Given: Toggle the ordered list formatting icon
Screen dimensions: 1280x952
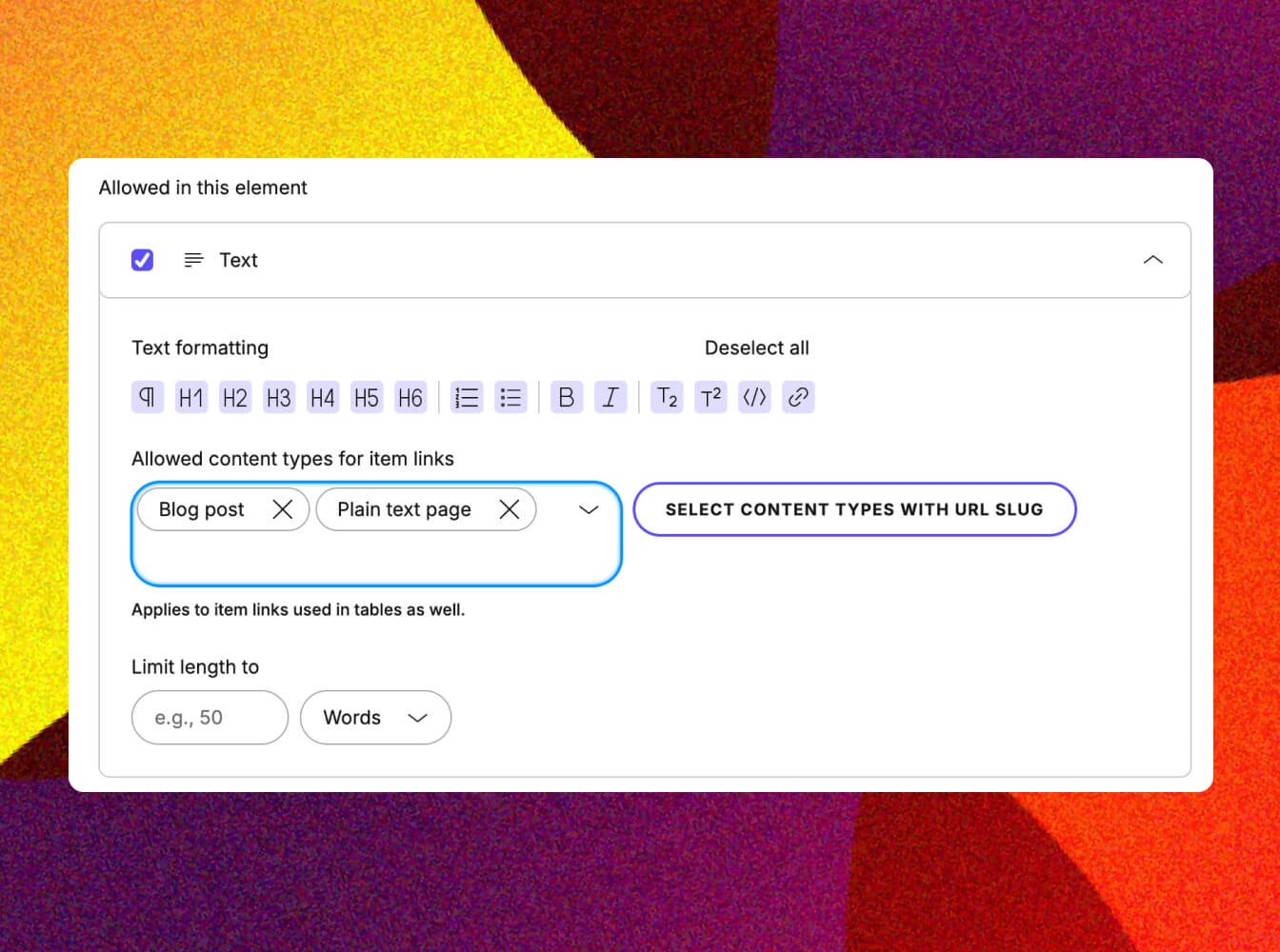Looking at the screenshot, I should [467, 397].
